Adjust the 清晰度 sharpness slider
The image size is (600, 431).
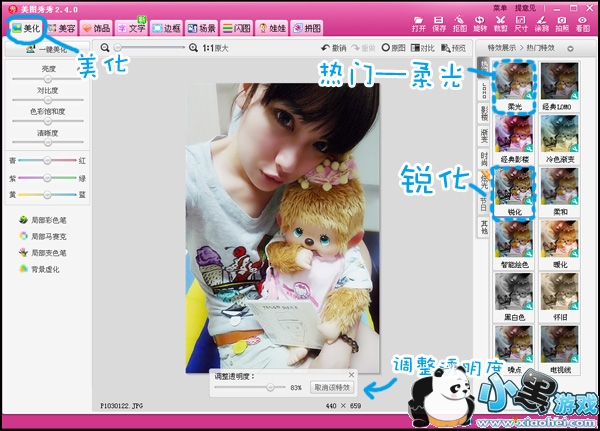point(48,142)
